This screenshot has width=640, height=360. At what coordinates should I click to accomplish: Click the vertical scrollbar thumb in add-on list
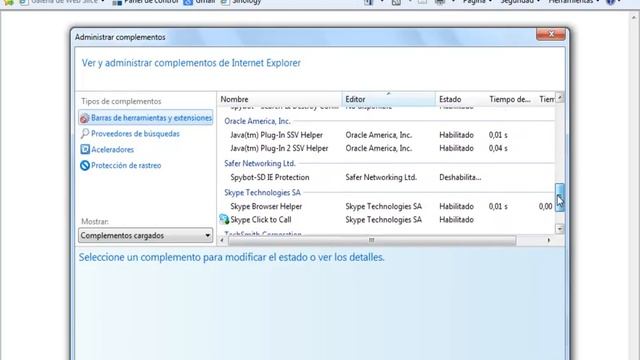(560, 198)
